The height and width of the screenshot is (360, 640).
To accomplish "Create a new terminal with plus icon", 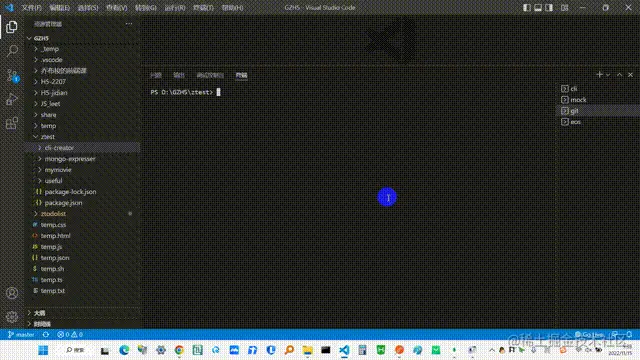I will pyautogui.click(x=599, y=74).
